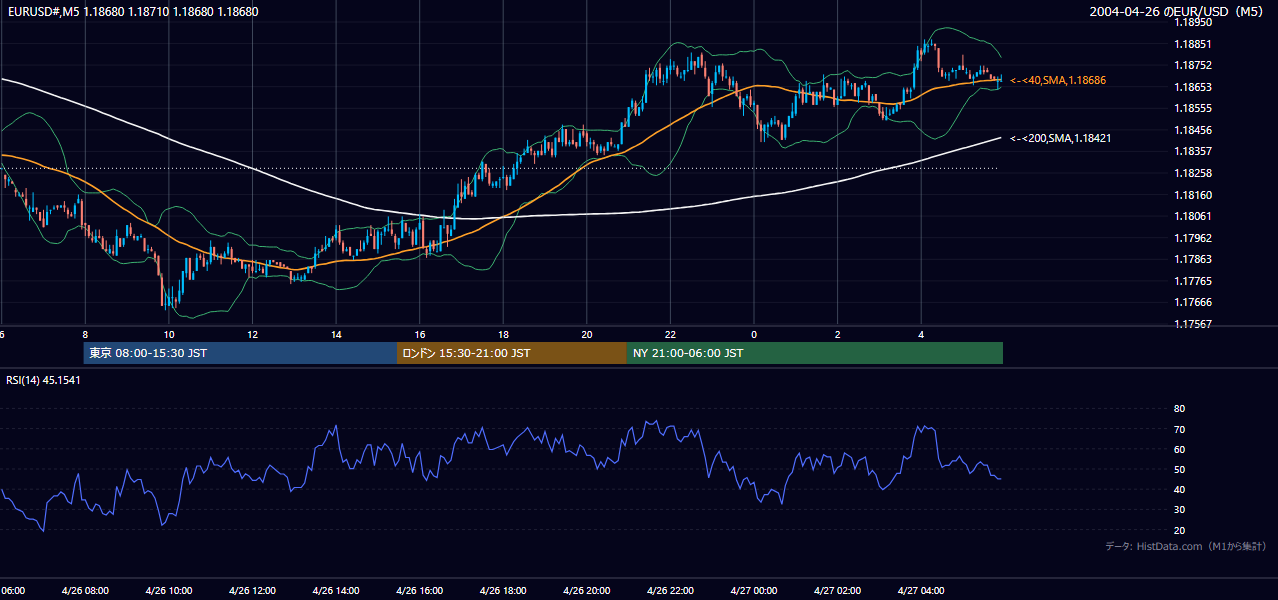Click the 4/26 08:00 bottom time label
The image size is (1278, 600).
tap(85, 590)
